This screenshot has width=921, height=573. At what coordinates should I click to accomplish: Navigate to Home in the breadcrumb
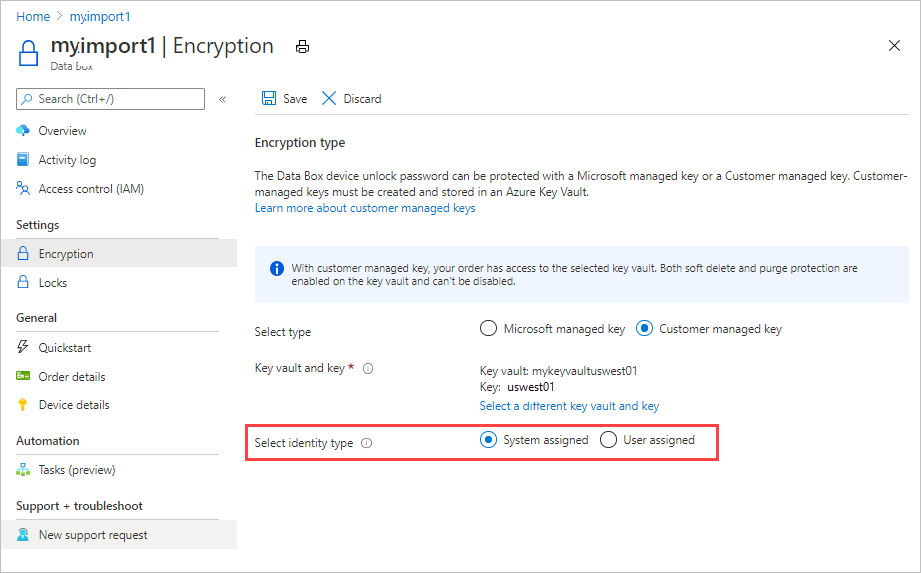pos(33,17)
